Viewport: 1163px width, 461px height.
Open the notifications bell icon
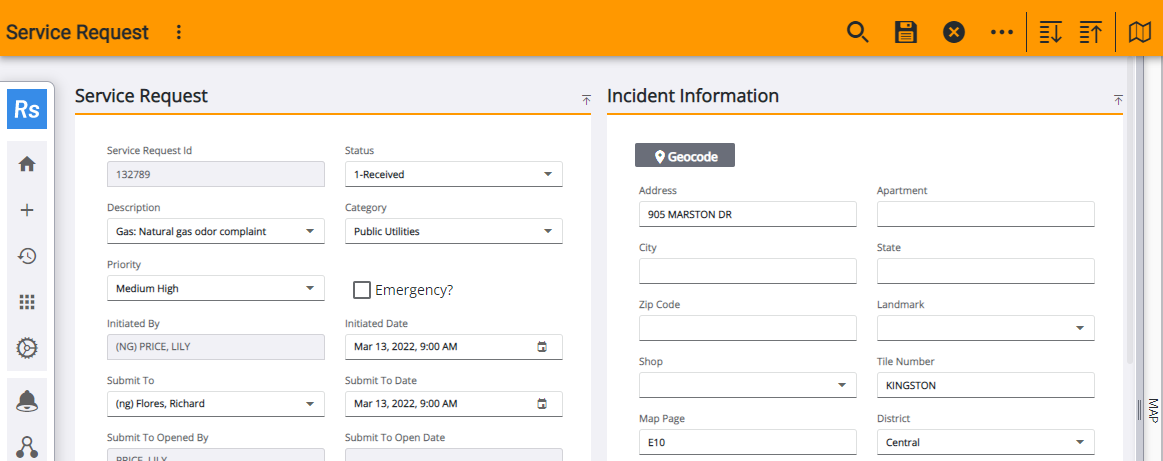coord(27,401)
